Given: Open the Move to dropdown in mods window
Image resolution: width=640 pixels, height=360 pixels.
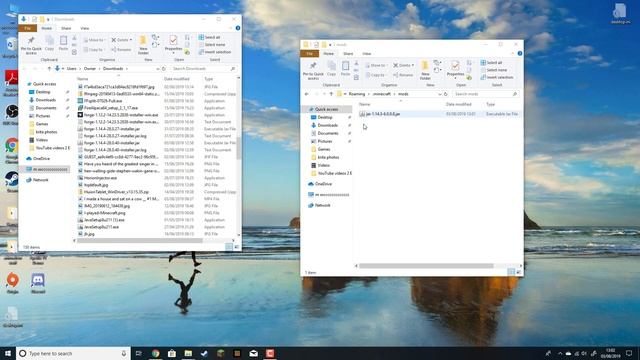Looking at the screenshot, I should click(x=377, y=65).
